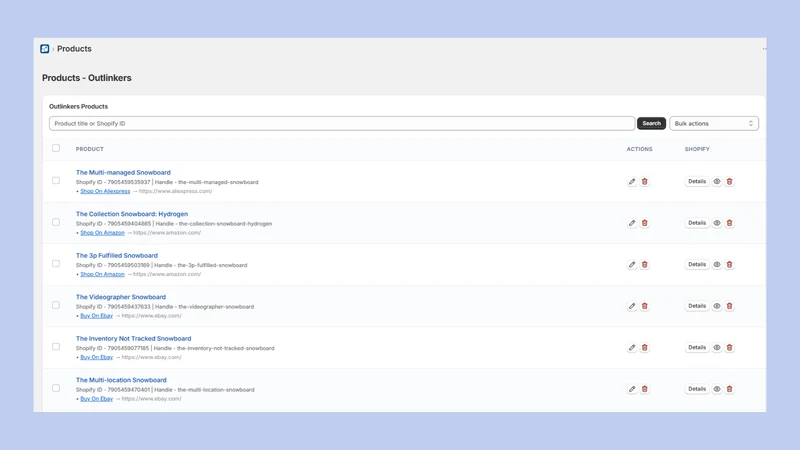Viewport: 800px width, 450px height.
Task: Delete Multi-location Snowboard in Shopify column
Action: click(x=730, y=389)
